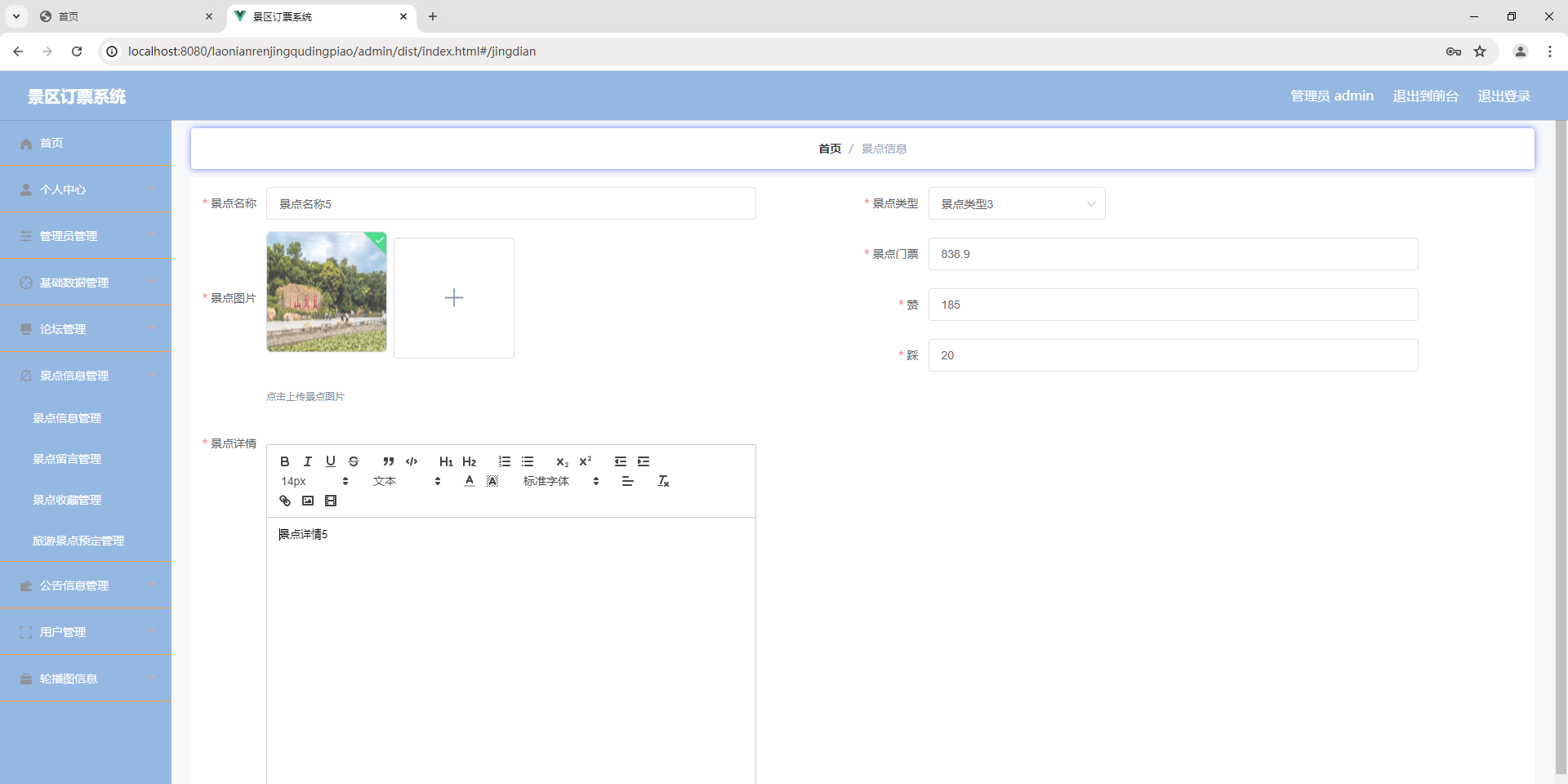The width and height of the screenshot is (1568, 784).
Task: Apply subscript formatting
Action: [562, 461]
